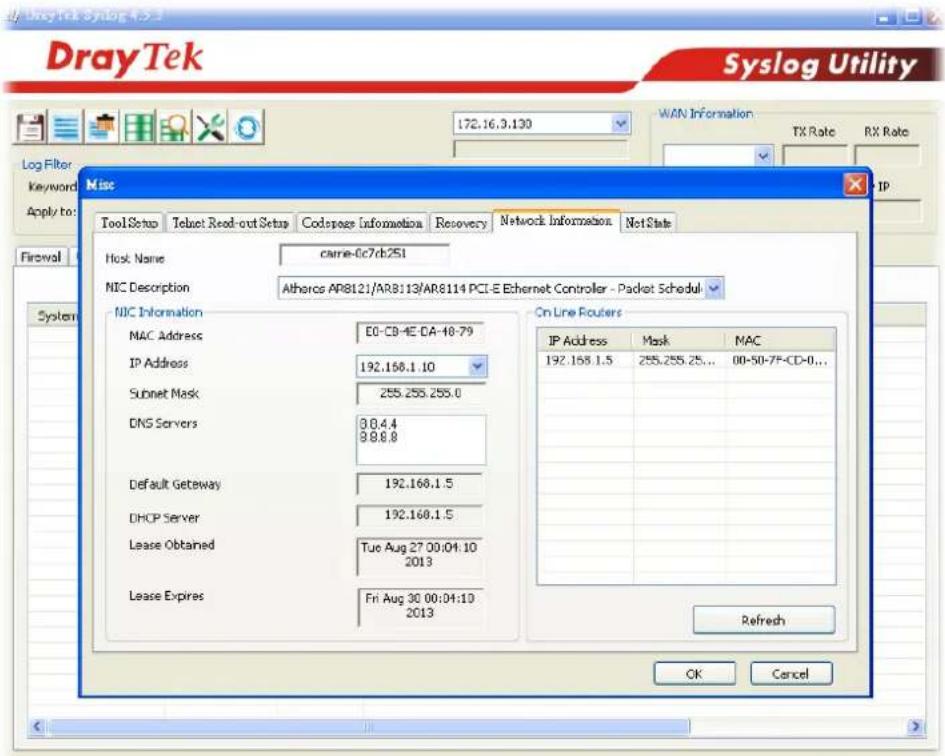Click the MAC cell 00-50-7F-CD-0...

click(x=780, y=361)
